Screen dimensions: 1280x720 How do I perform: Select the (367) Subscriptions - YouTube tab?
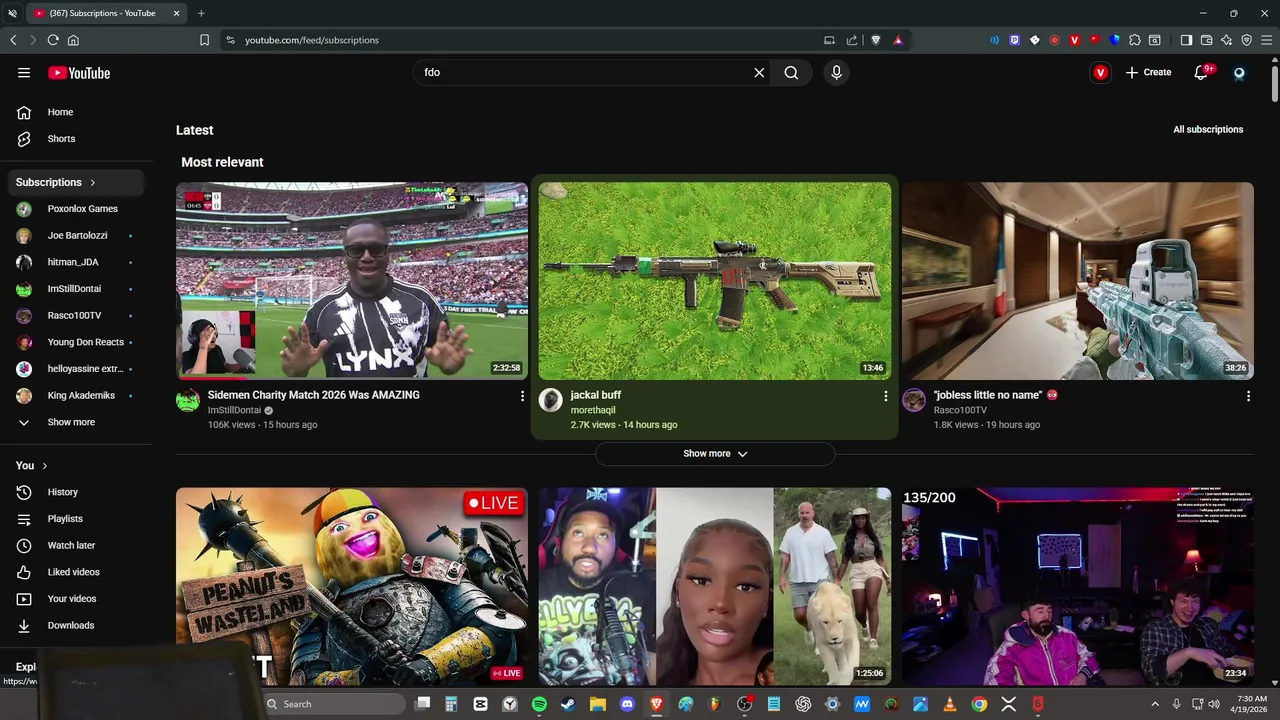pyautogui.click(x=105, y=13)
